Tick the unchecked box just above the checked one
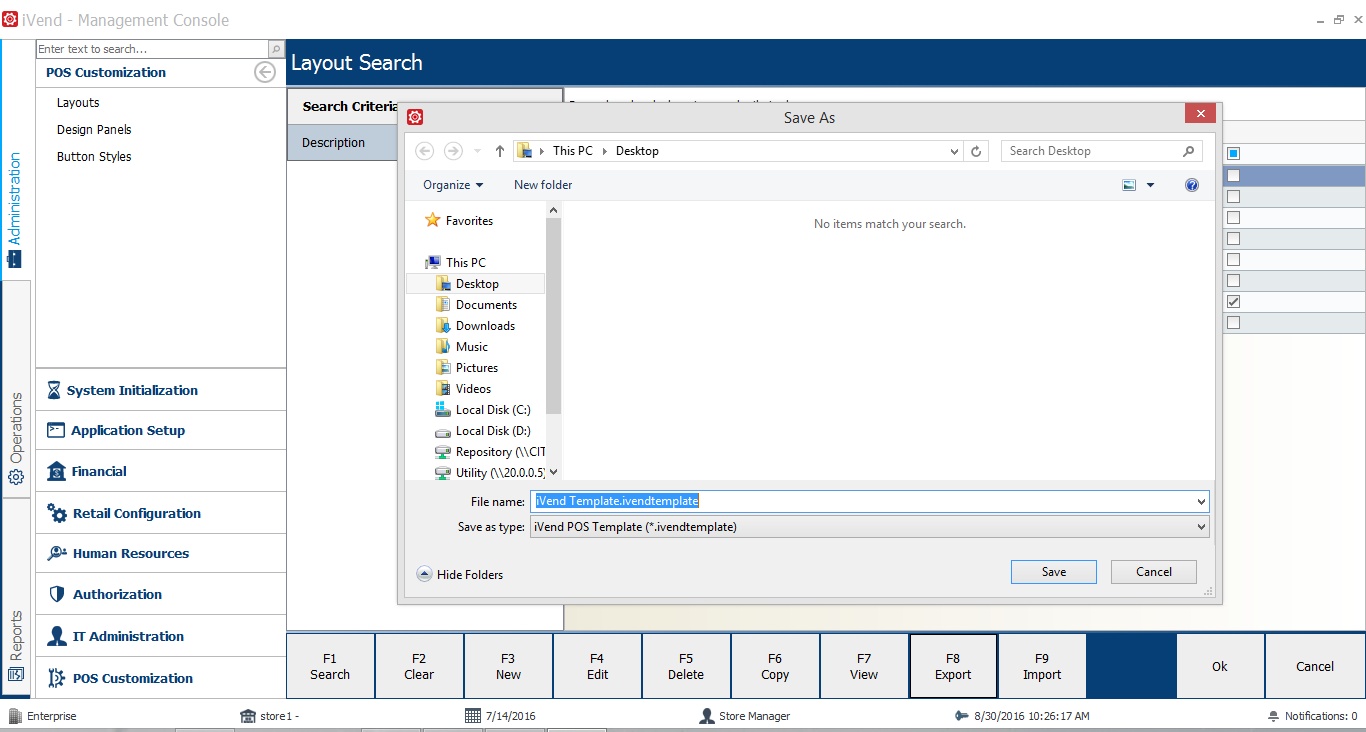The image size is (1366, 732). pos(1233,280)
